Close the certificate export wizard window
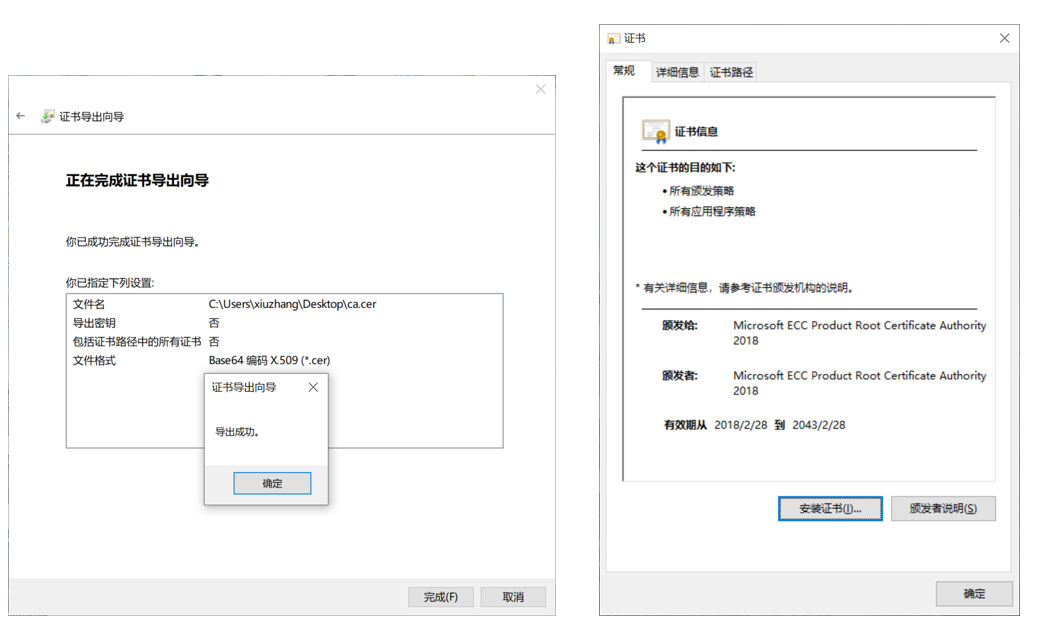Image resolution: width=1039 pixels, height=636 pixels. pos(541,89)
